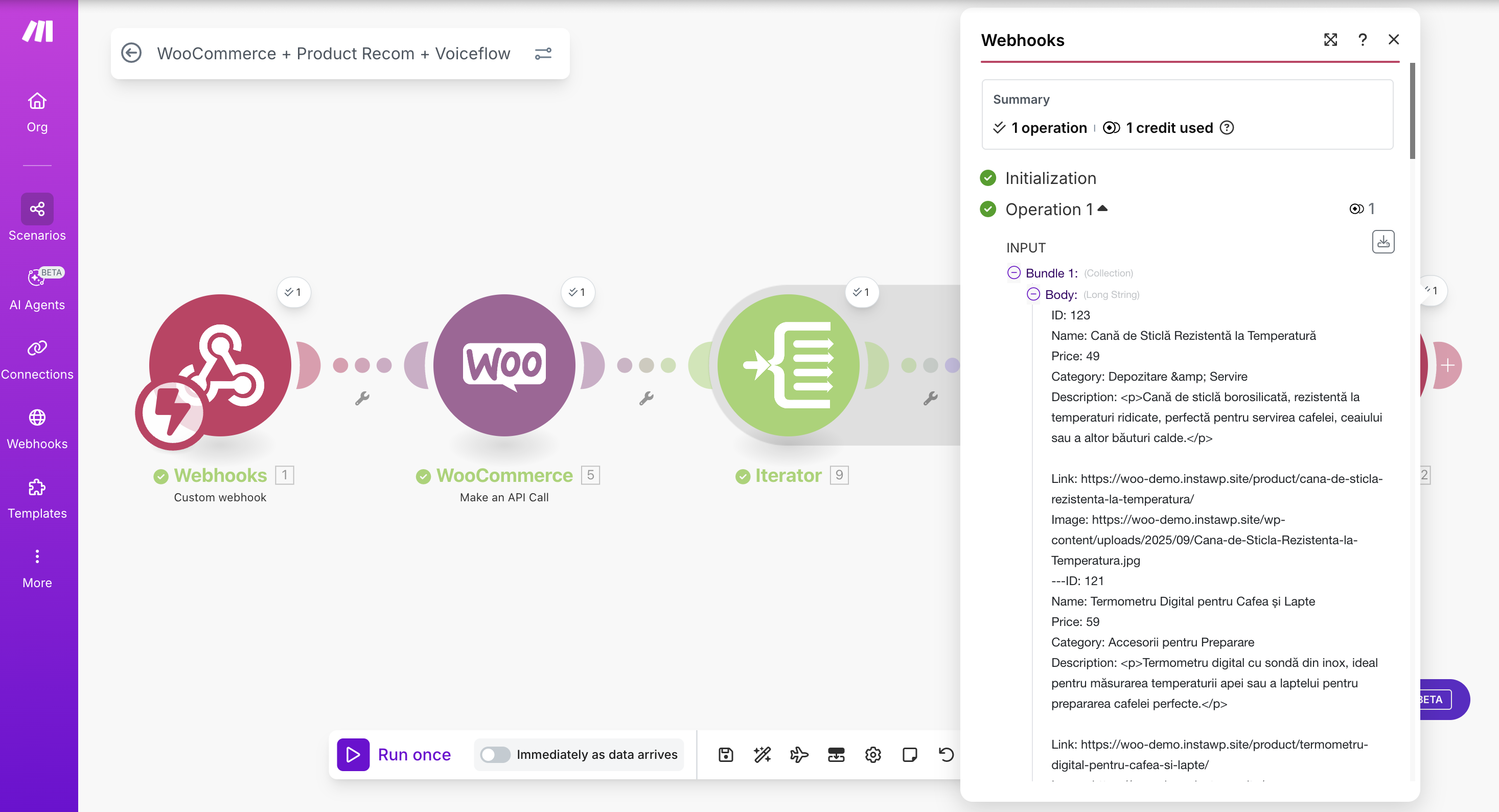Click the Initialization step

coord(1050,178)
